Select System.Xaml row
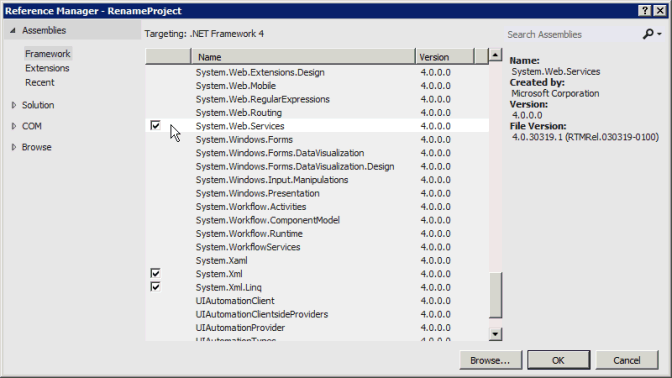This screenshot has width=672, height=378. 317,260
